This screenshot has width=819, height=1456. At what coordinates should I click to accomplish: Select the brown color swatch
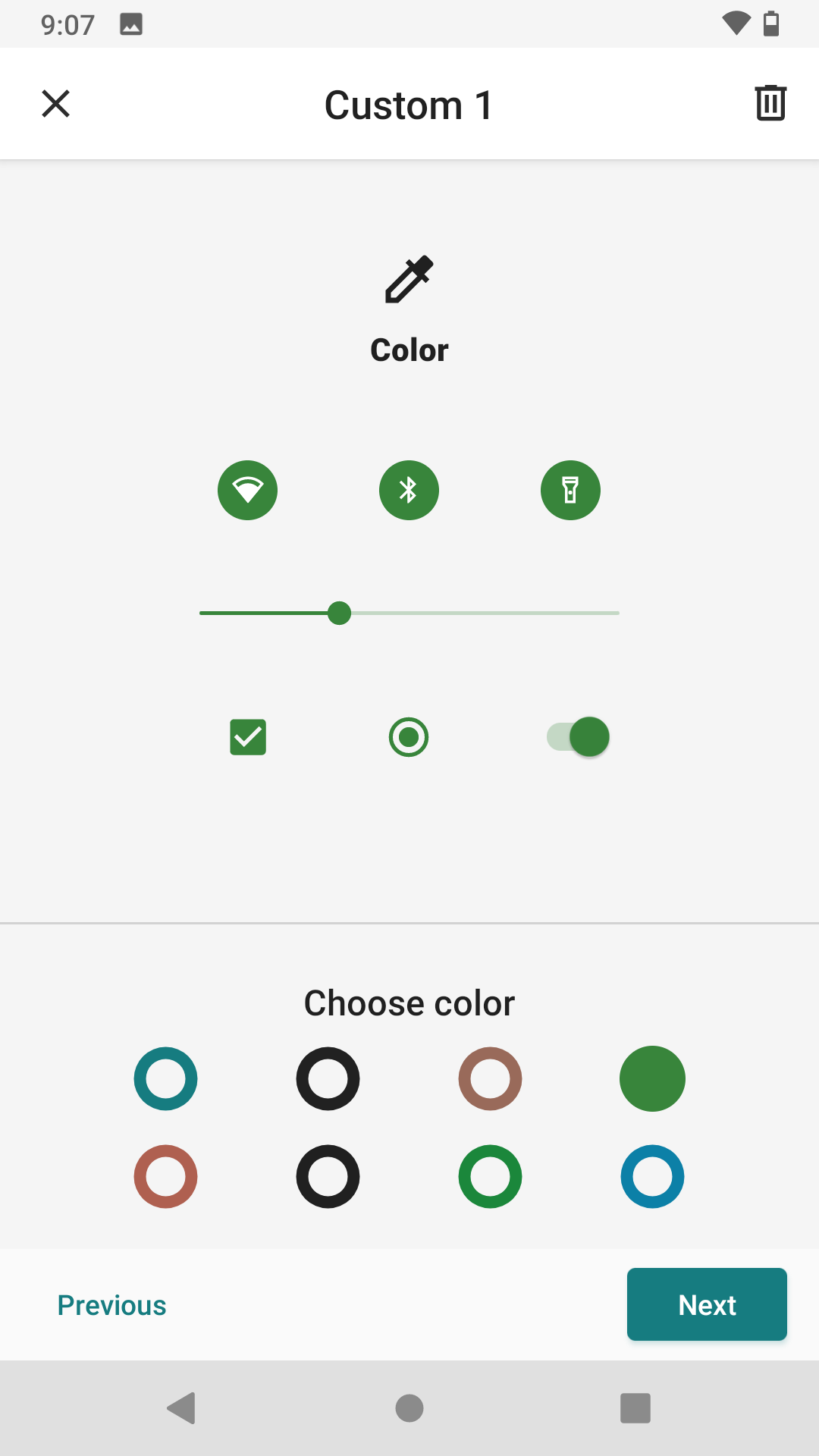(490, 1078)
